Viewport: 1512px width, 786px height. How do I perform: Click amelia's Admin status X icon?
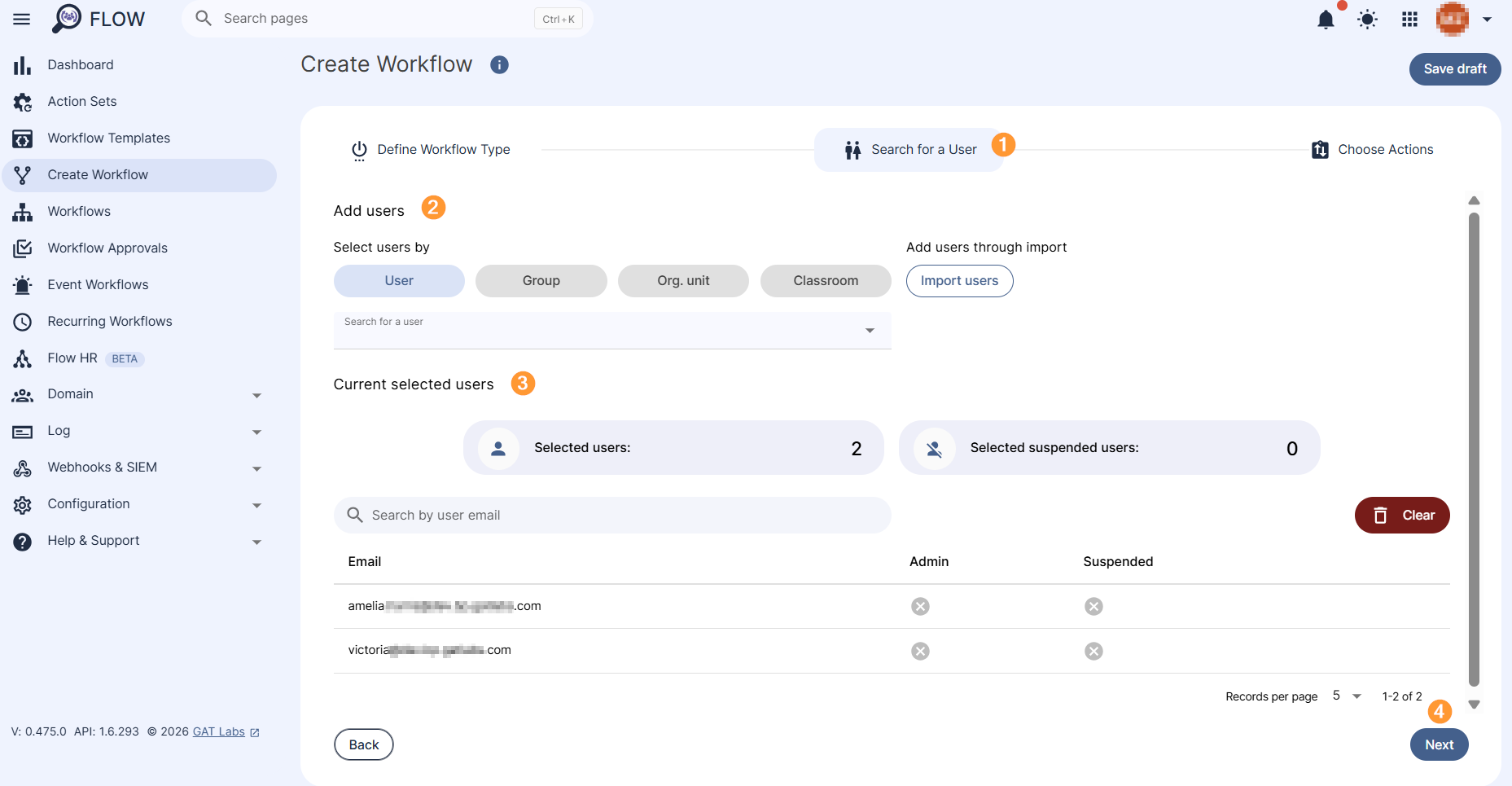920,606
